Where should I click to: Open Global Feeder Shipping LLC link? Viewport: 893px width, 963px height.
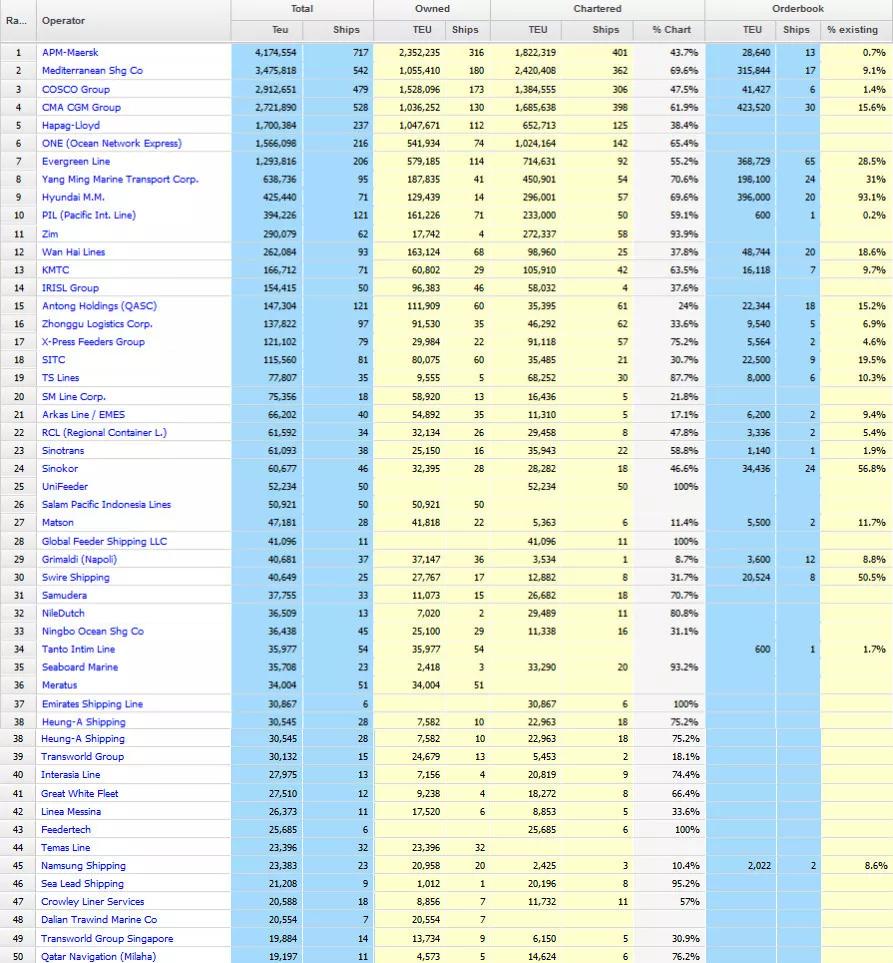point(104,541)
